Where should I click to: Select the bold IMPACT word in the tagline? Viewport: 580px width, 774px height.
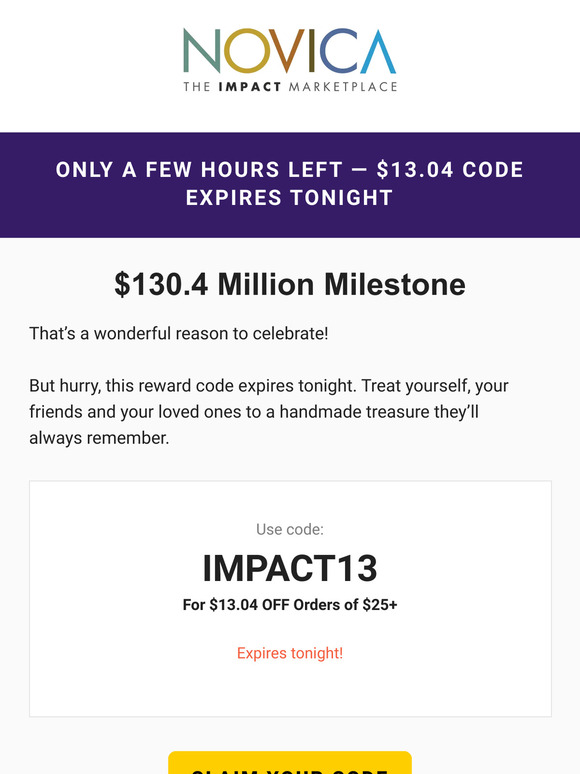click(x=250, y=87)
